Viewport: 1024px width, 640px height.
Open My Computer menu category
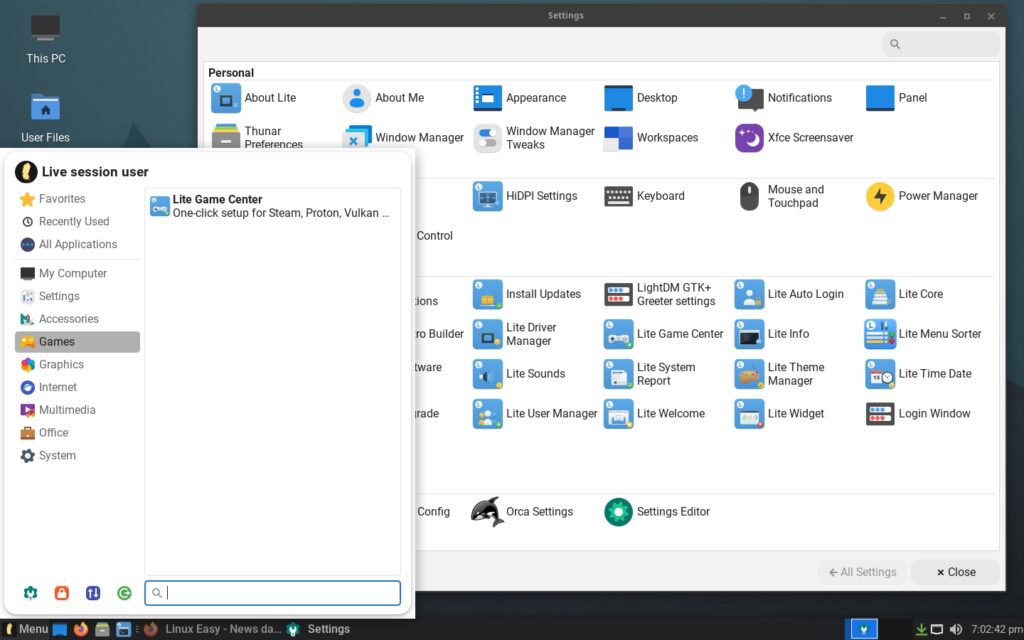point(77,274)
